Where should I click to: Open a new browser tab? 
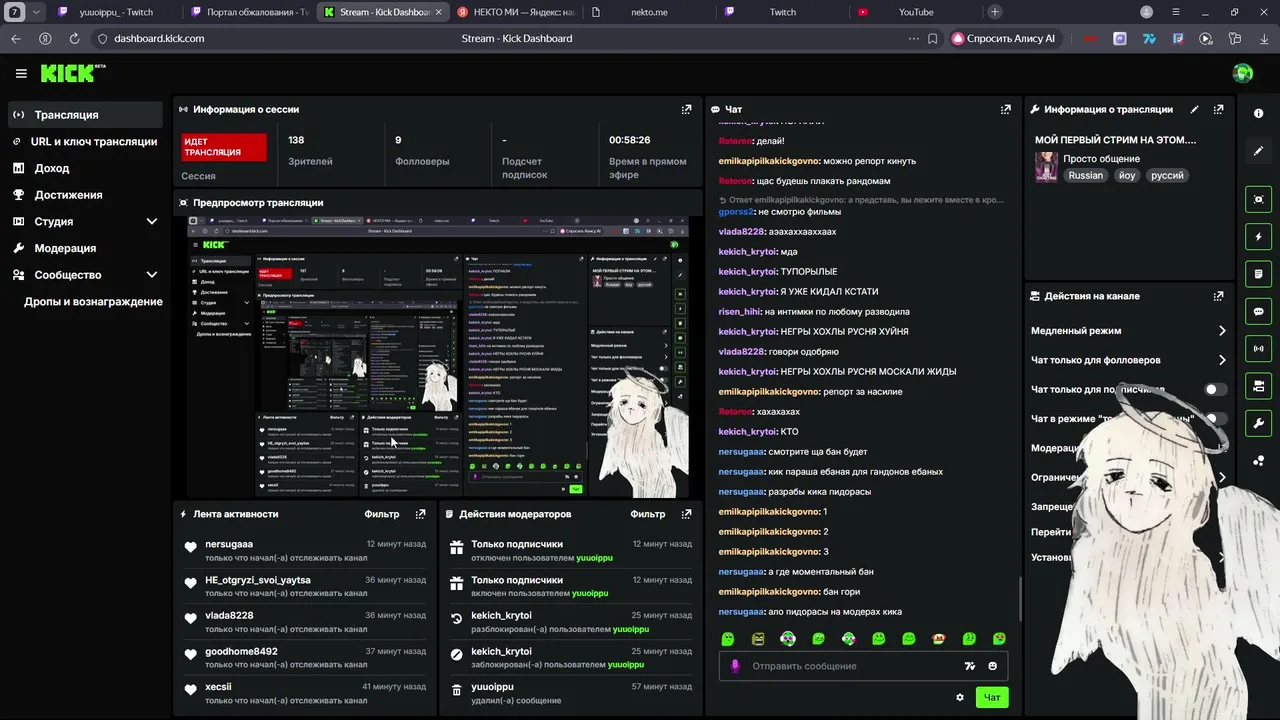tap(994, 12)
